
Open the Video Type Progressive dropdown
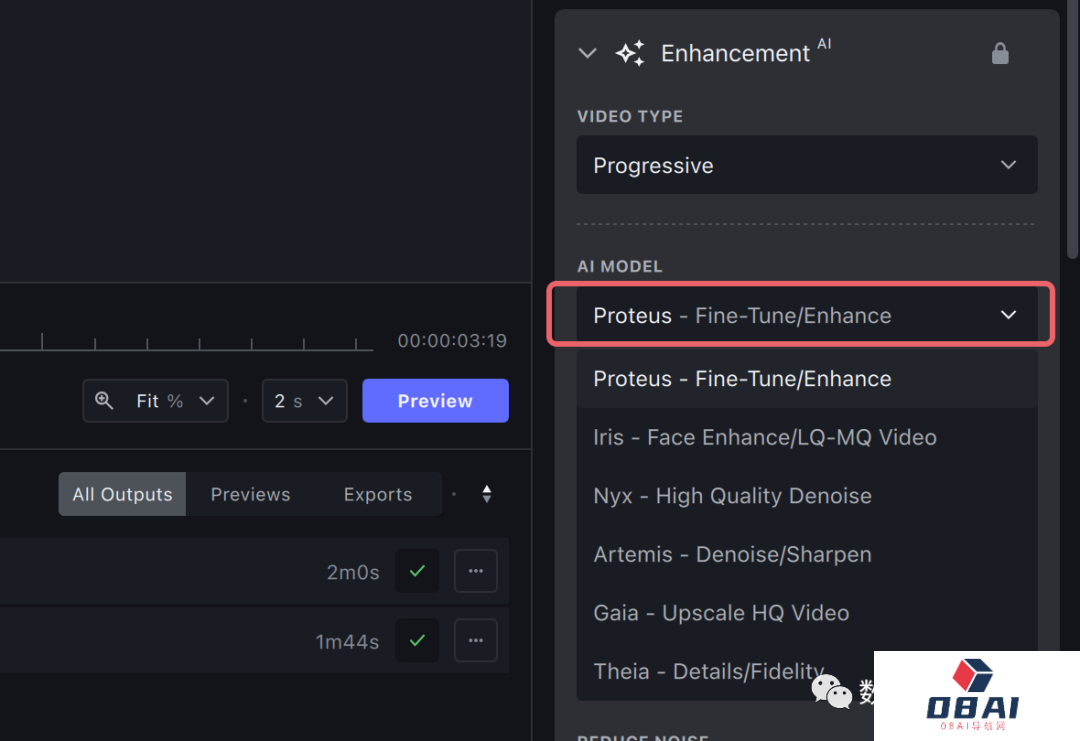(x=806, y=165)
